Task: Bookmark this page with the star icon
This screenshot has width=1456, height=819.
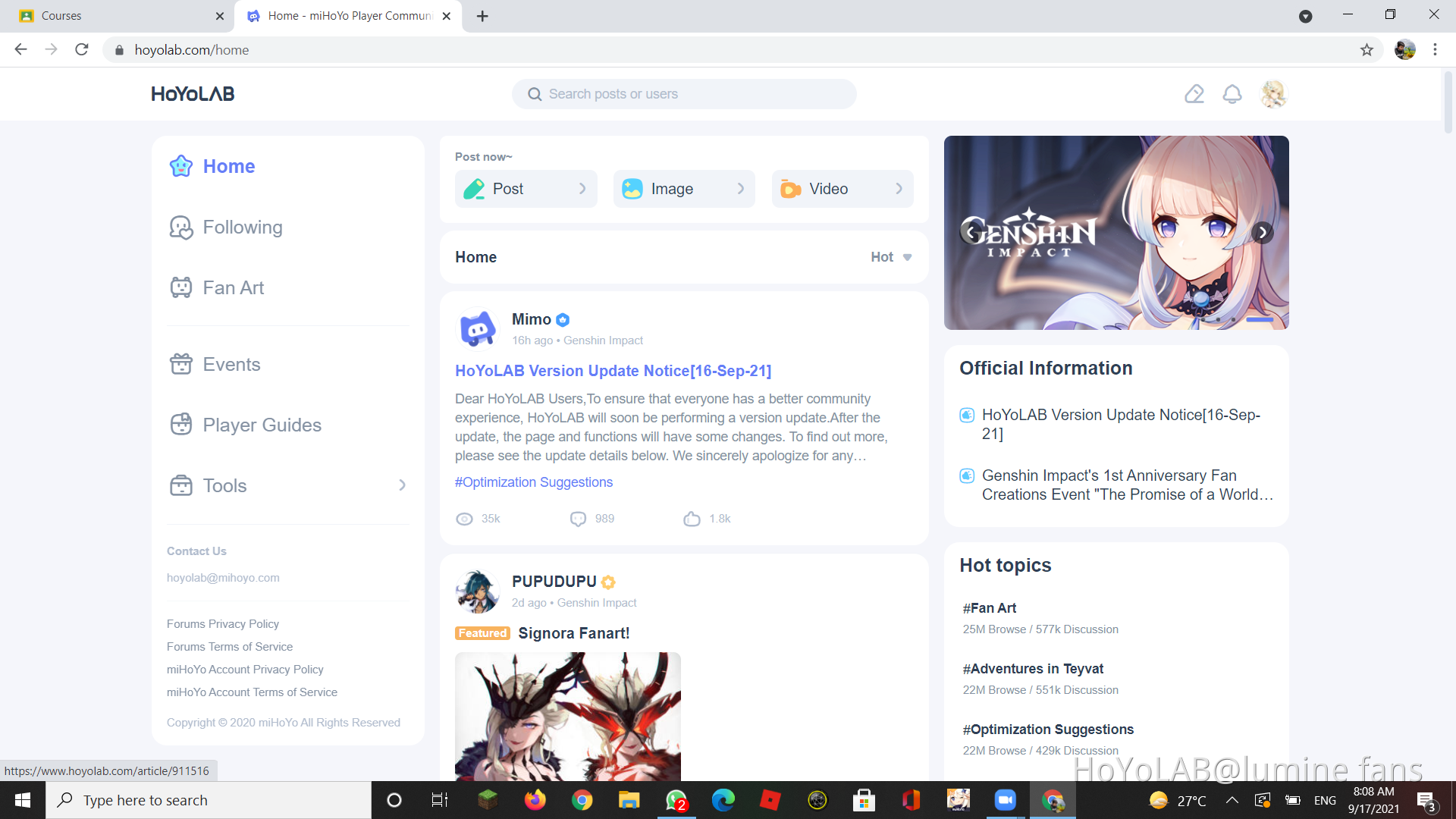Action: click(1367, 50)
